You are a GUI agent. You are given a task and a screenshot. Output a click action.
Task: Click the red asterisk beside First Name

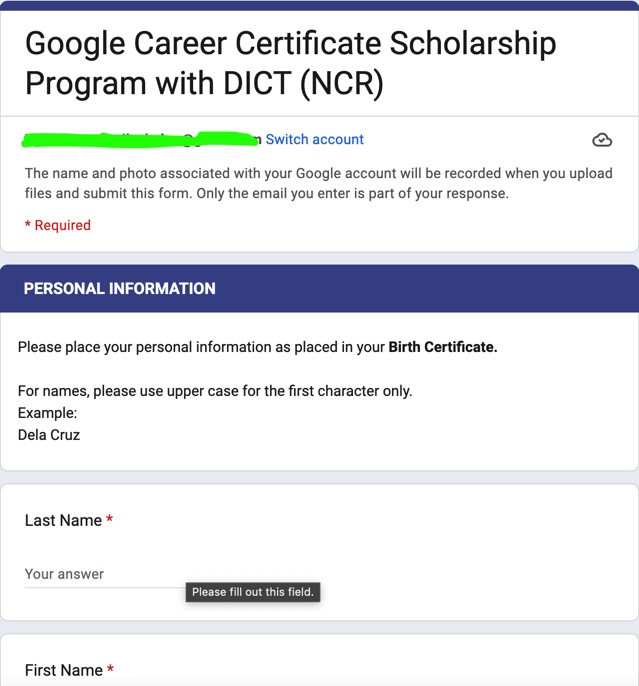pos(111,668)
